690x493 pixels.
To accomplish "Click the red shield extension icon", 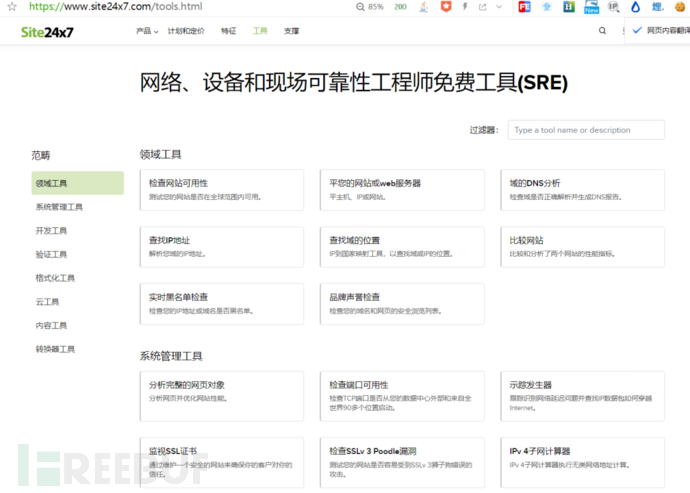I will pos(445,7).
